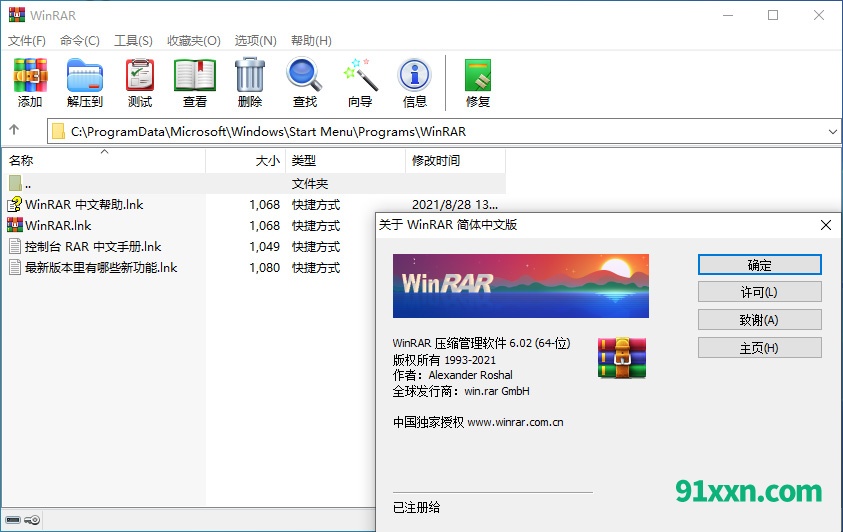Click 致谢(A) button
The height and width of the screenshot is (532, 843).
pos(760,320)
